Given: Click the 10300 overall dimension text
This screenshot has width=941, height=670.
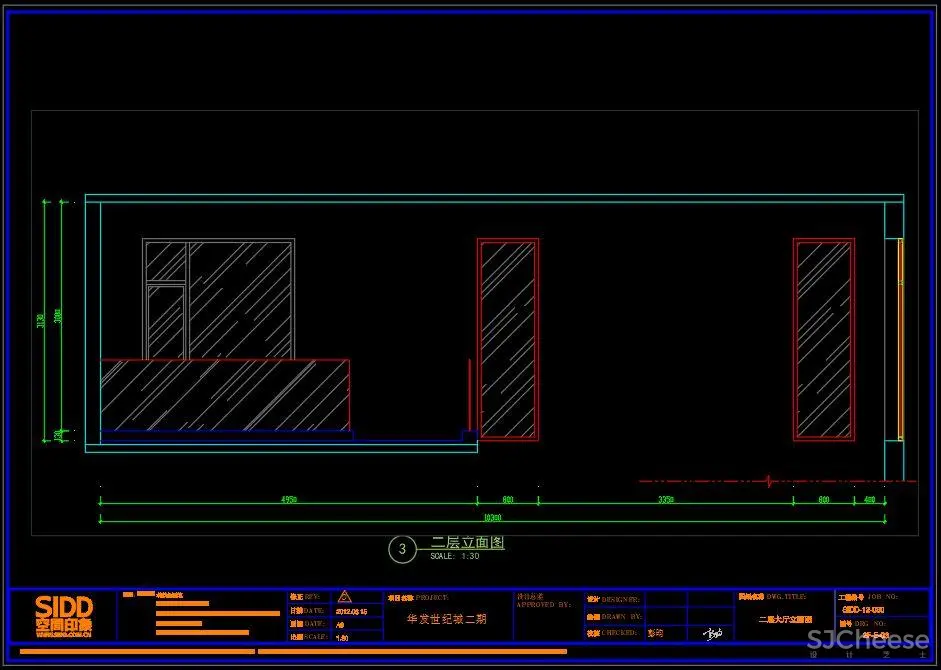Looking at the screenshot, I should pos(492,517).
